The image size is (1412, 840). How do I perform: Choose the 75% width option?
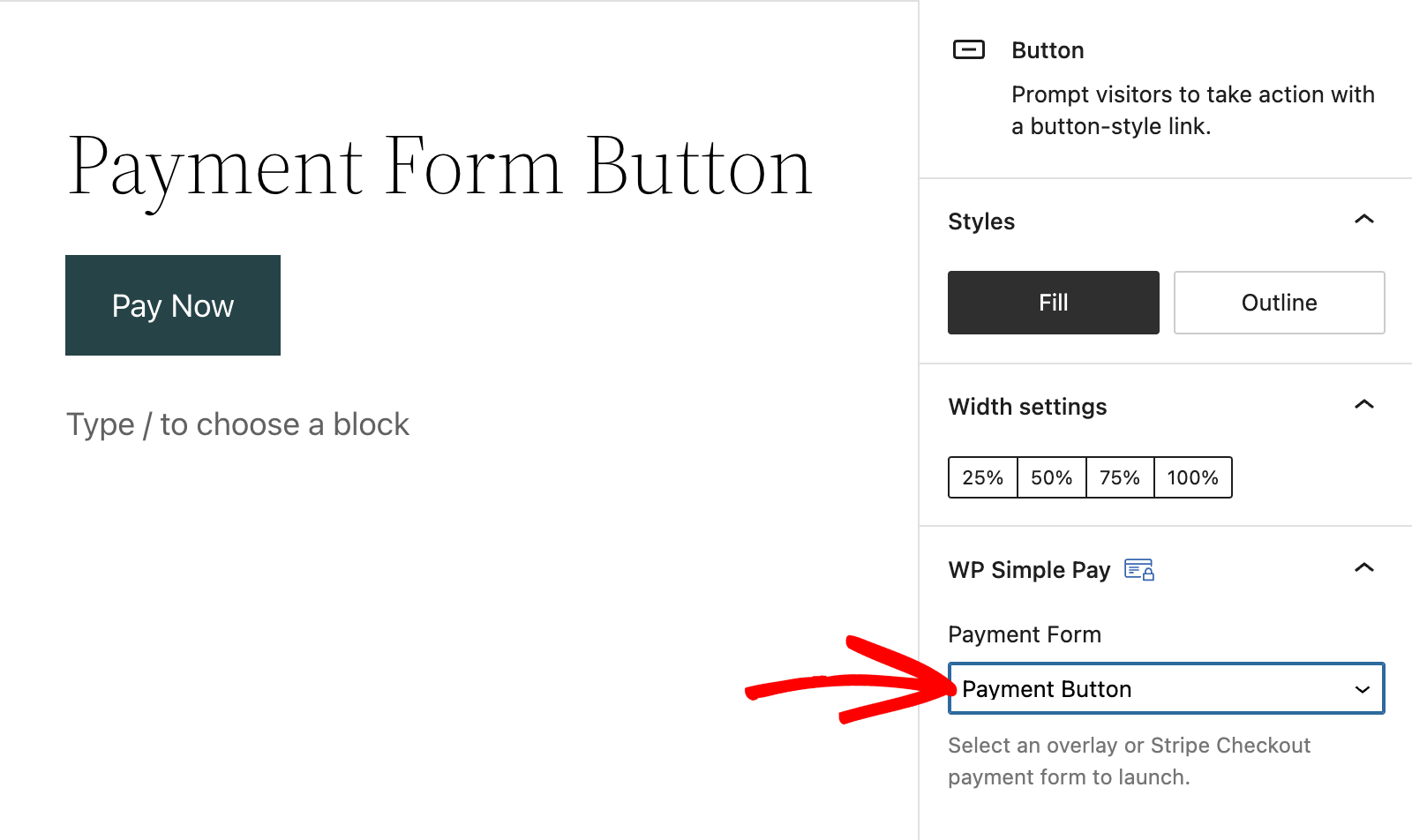pos(1120,477)
